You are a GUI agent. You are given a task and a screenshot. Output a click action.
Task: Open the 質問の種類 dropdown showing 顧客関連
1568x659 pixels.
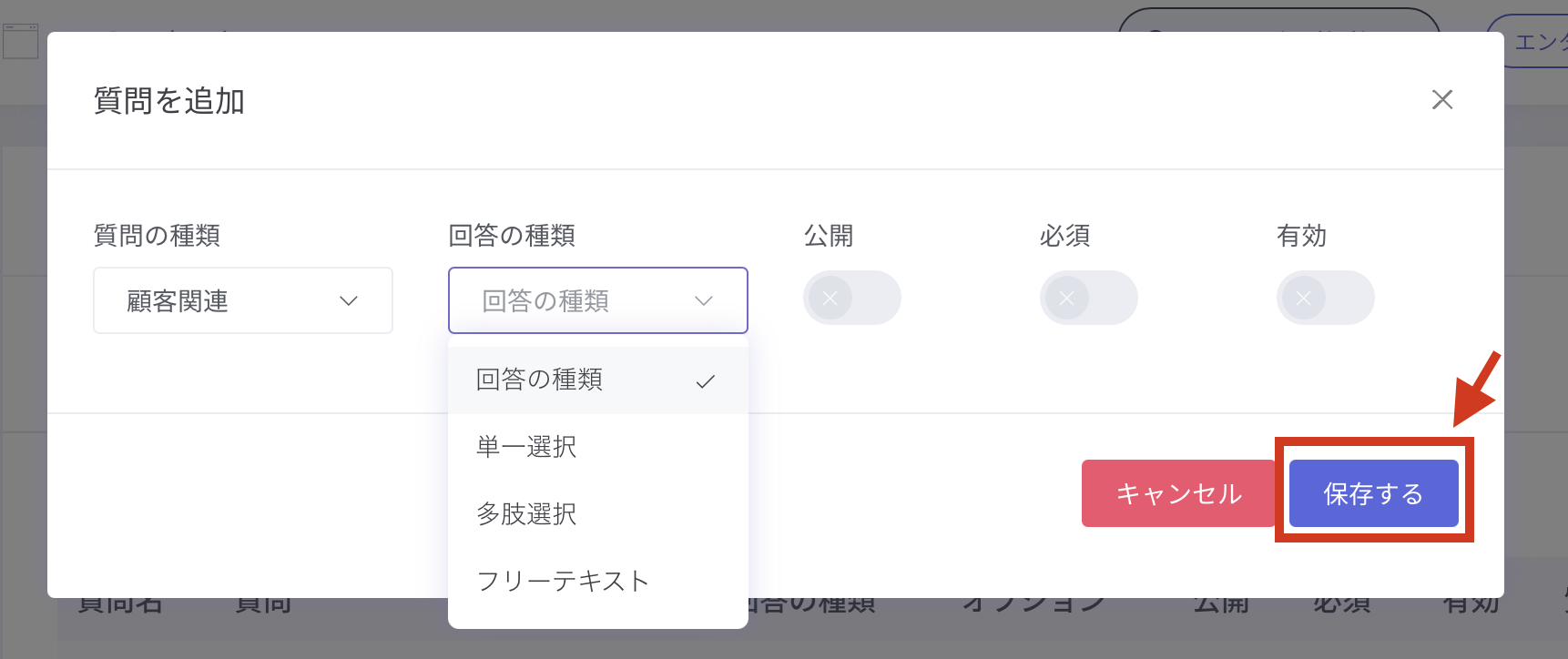click(x=242, y=300)
